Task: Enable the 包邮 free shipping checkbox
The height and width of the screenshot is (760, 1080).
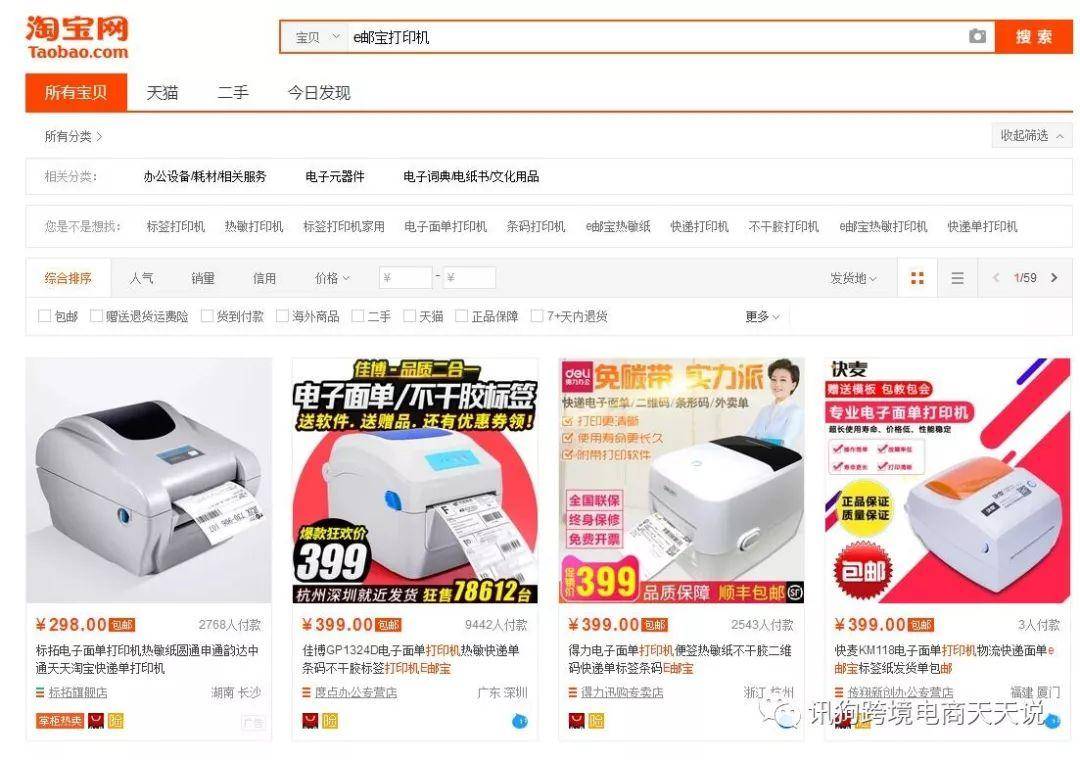Action: pyautogui.click(x=45, y=316)
